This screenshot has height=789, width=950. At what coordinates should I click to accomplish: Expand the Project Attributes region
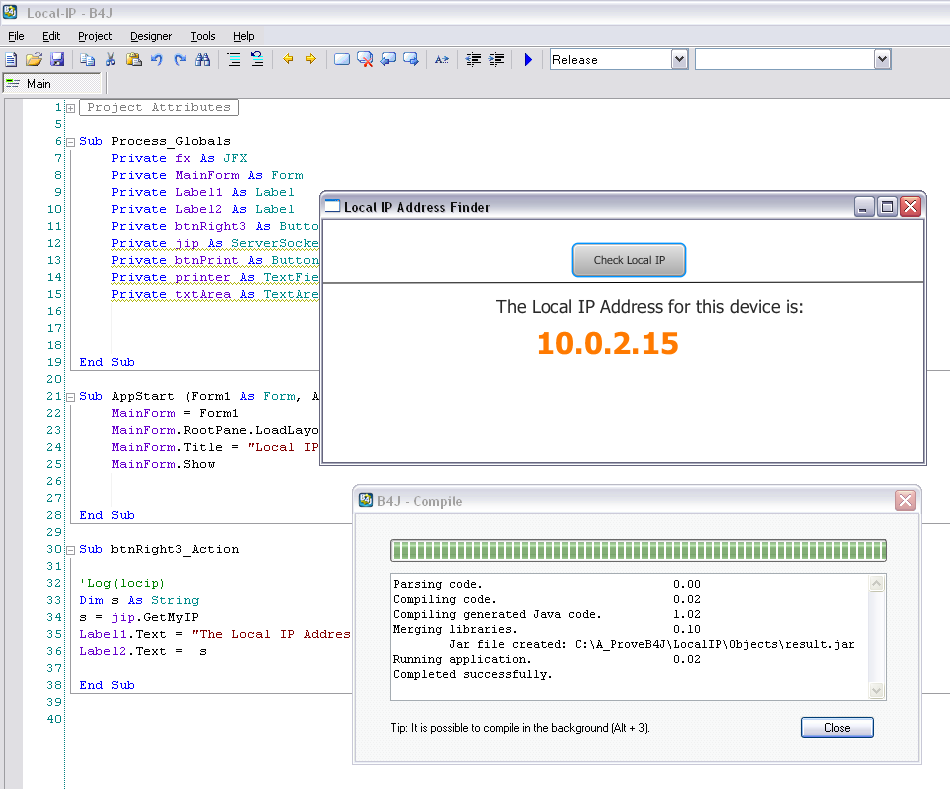click(70, 108)
